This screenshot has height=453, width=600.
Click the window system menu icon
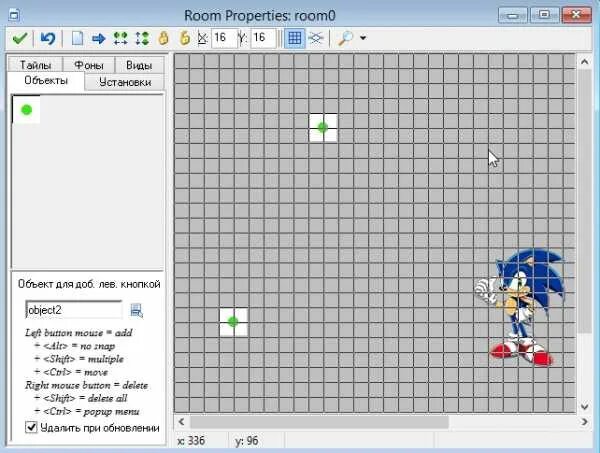(14, 15)
